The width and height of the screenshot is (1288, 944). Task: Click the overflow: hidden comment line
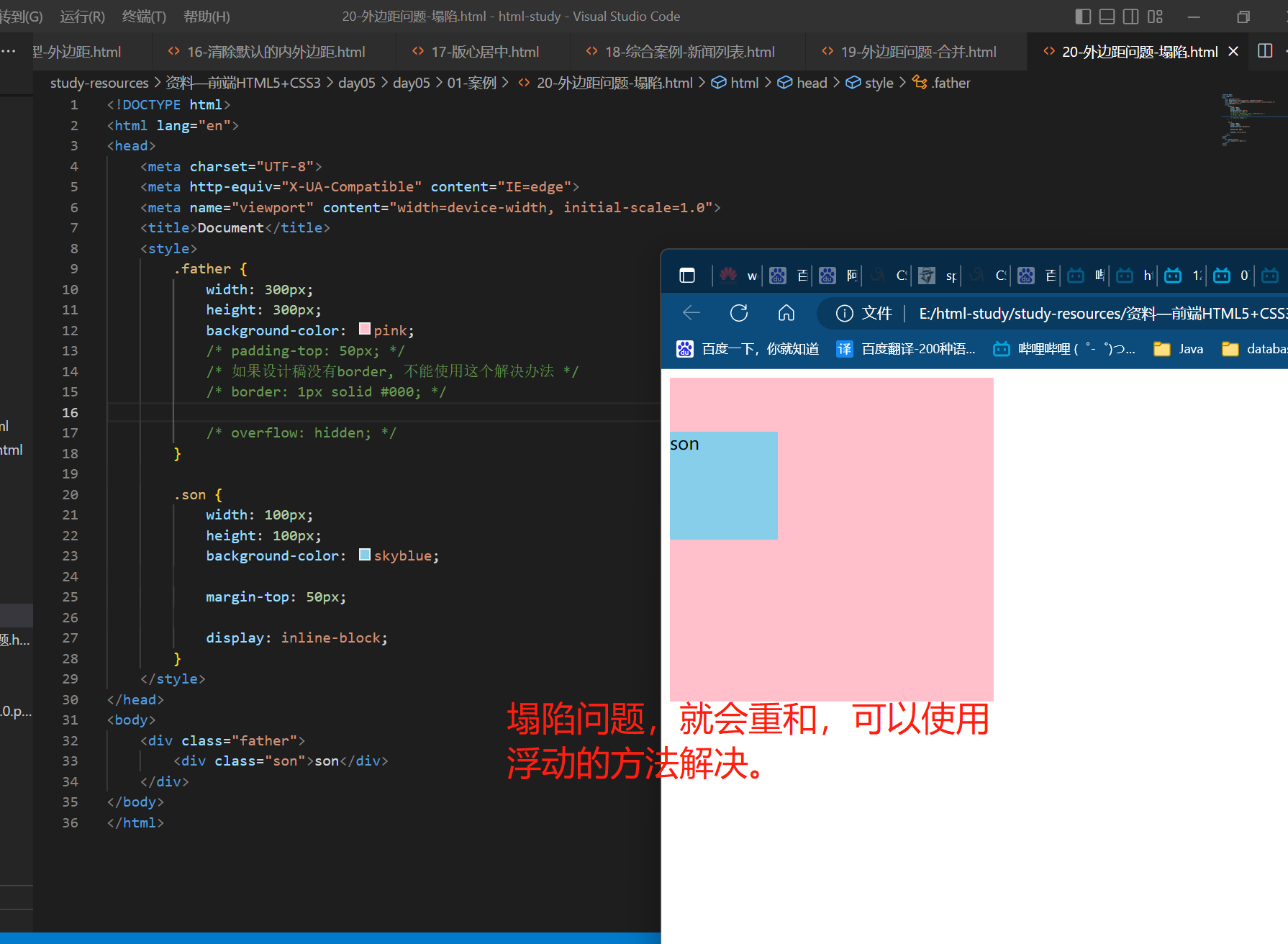pos(301,433)
